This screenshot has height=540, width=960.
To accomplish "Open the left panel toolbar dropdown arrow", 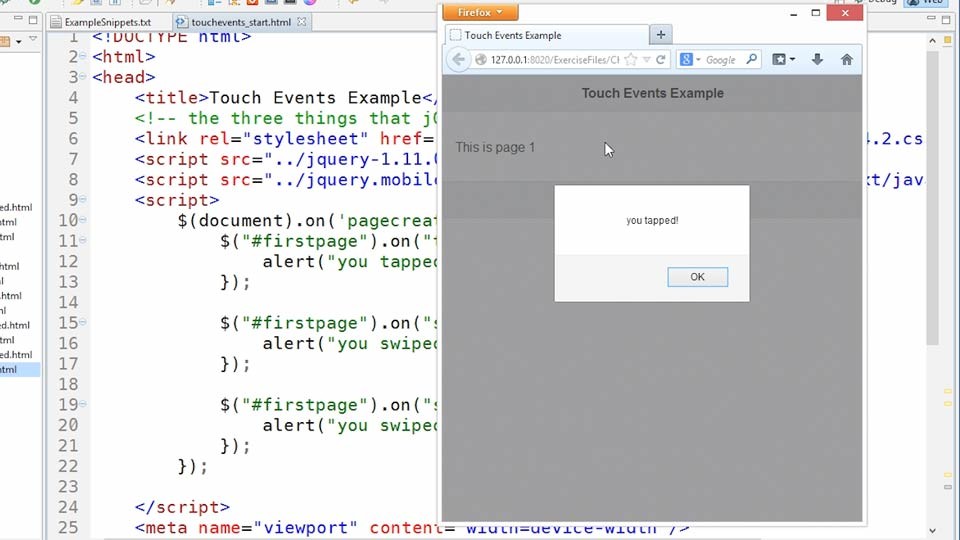I will [18, 42].
